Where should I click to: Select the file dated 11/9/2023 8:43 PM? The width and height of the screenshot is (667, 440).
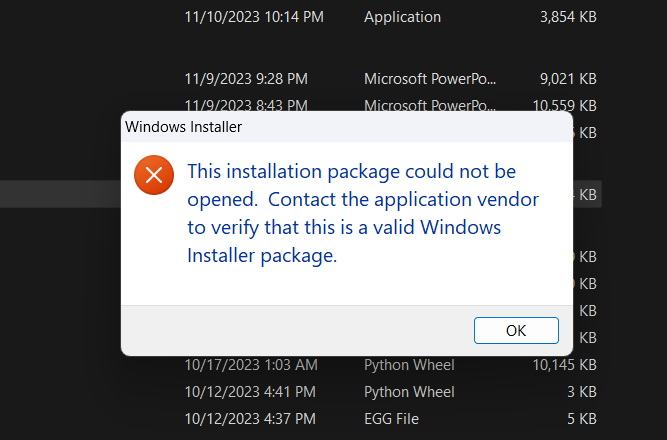click(246, 104)
